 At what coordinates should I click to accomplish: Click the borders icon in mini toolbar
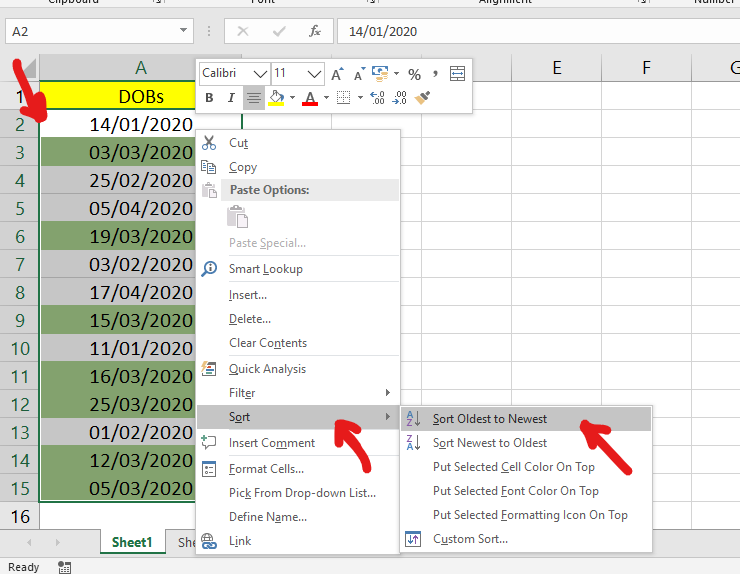344,98
